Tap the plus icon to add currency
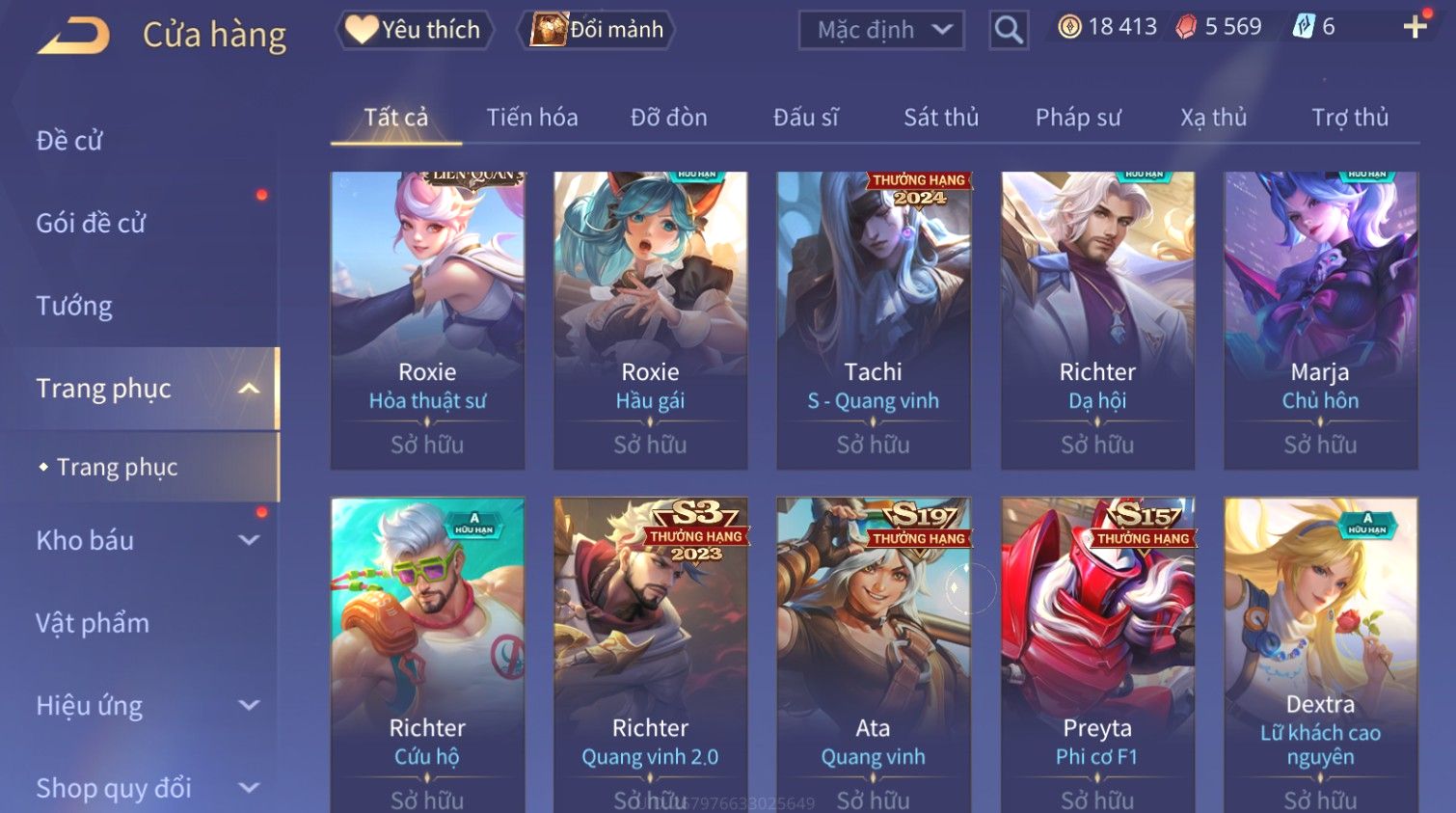The image size is (1456, 813). point(1415,27)
